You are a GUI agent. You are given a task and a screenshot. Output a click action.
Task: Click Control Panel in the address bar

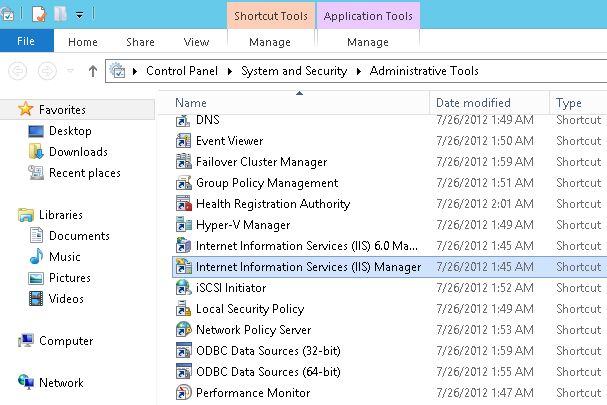pos(182,71)
